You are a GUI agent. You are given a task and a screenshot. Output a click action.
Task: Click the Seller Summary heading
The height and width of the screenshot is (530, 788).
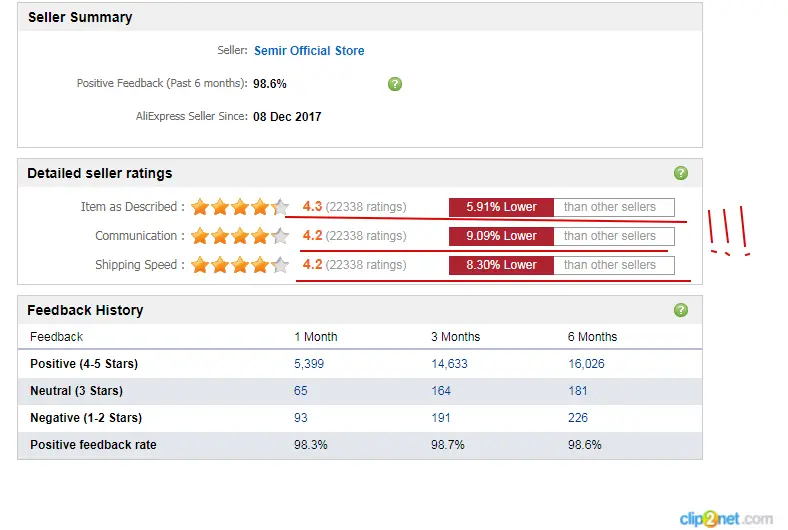80,18
